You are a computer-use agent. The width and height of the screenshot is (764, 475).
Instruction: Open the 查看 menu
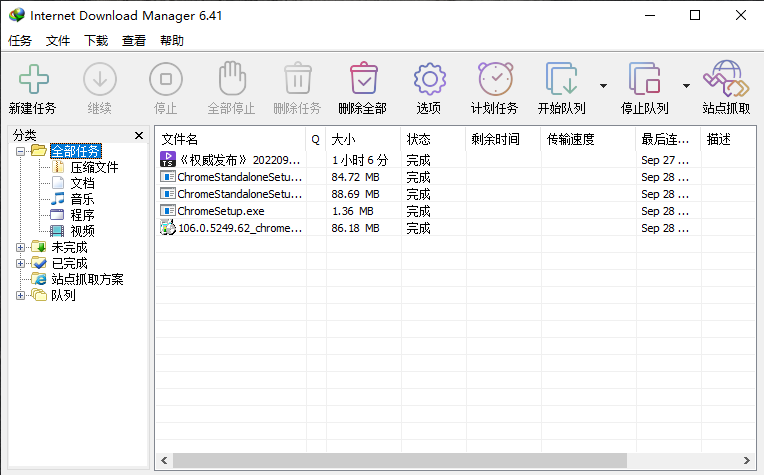click(x=134, y=40)
